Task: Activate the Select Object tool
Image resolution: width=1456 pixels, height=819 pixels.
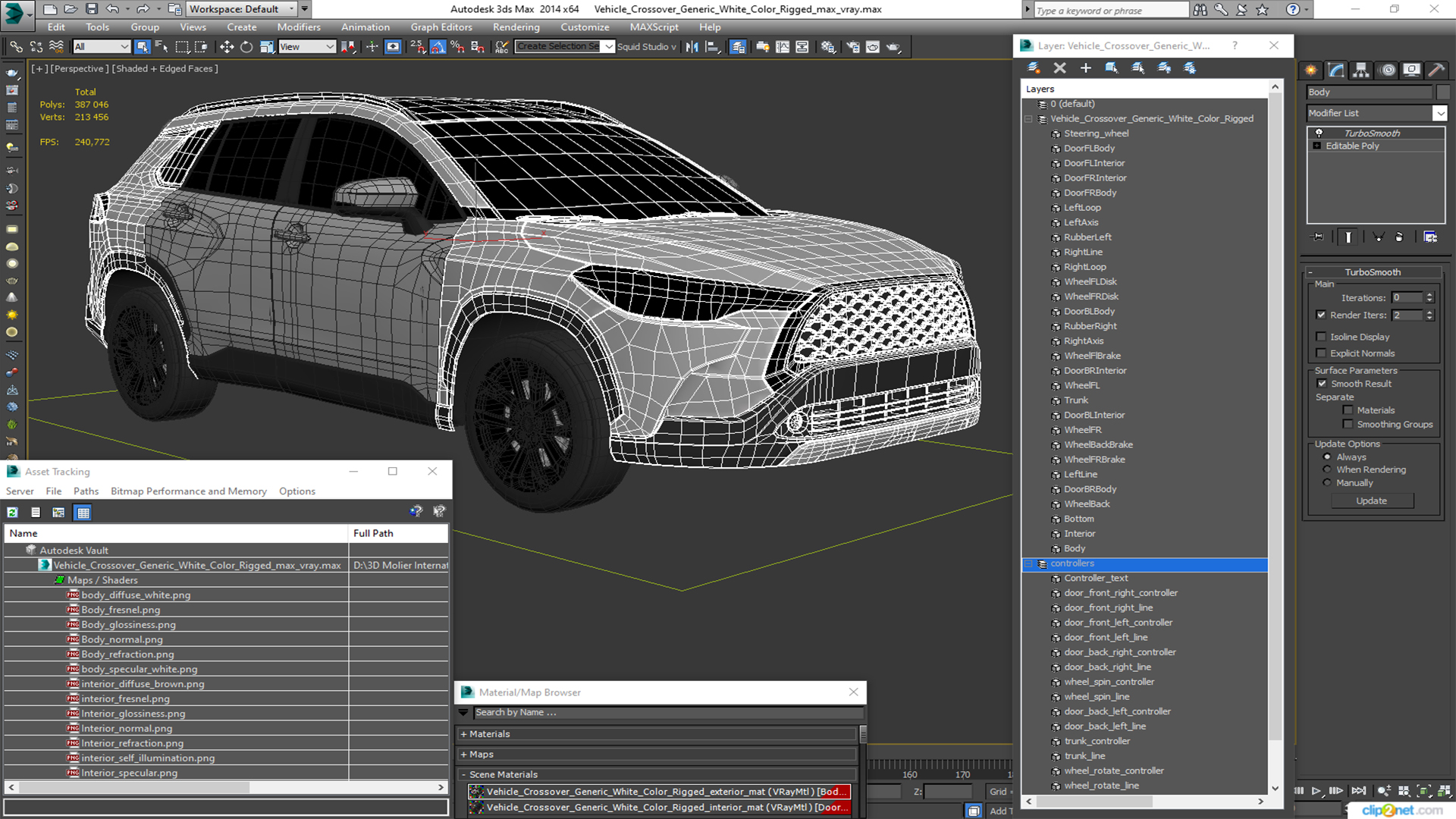Action: (142, 47)
